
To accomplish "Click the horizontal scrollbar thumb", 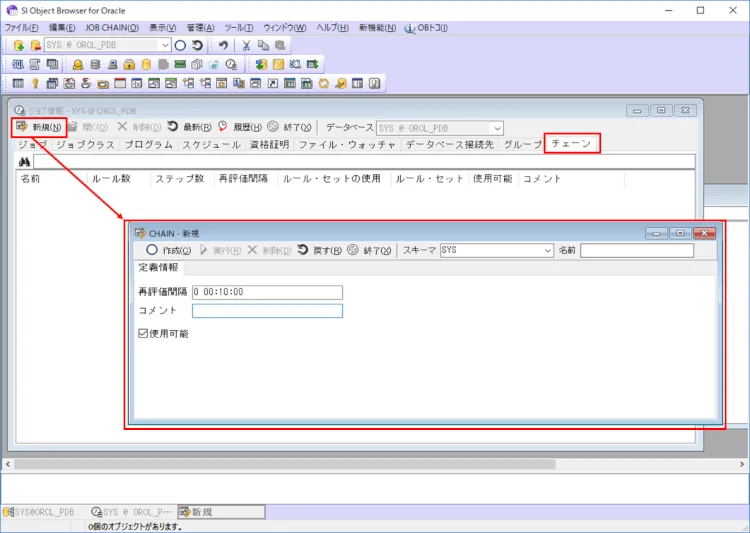I will click(x=285, y=464).
